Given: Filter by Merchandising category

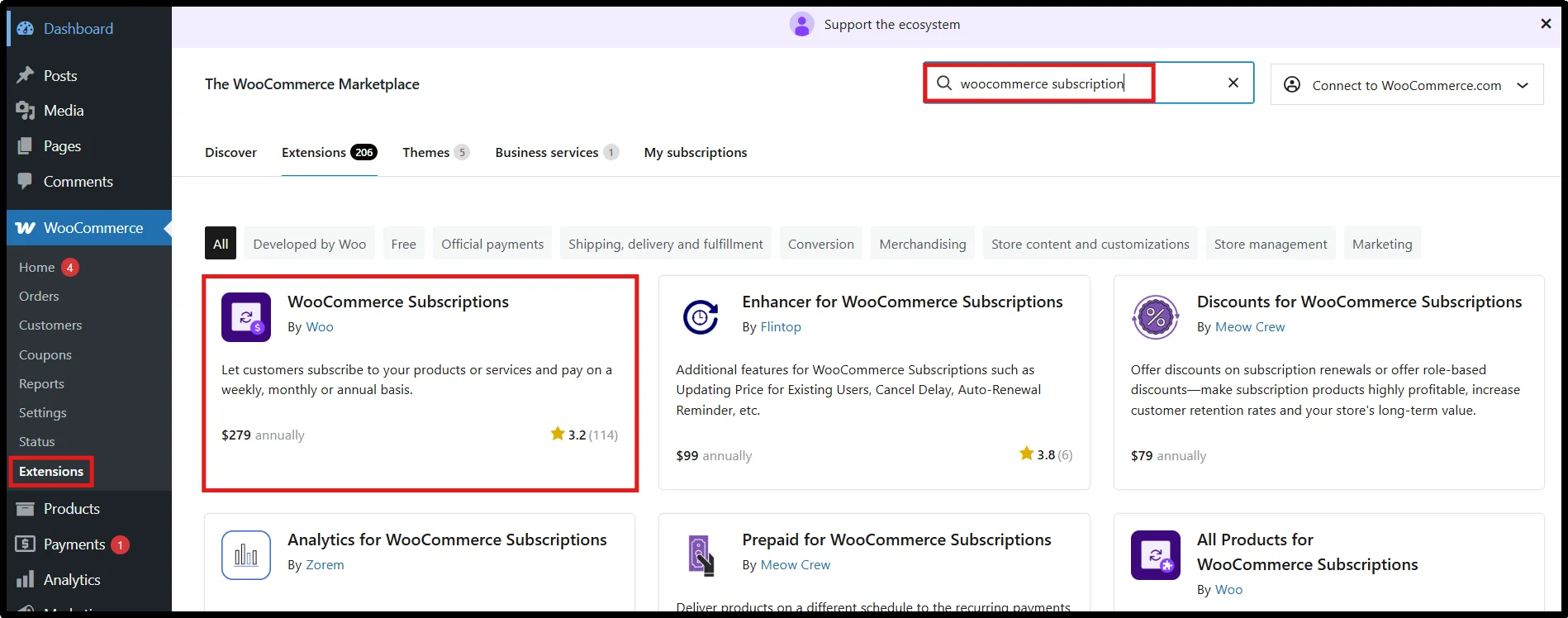Looking at the screenshot, I should [x=923, y=244].
